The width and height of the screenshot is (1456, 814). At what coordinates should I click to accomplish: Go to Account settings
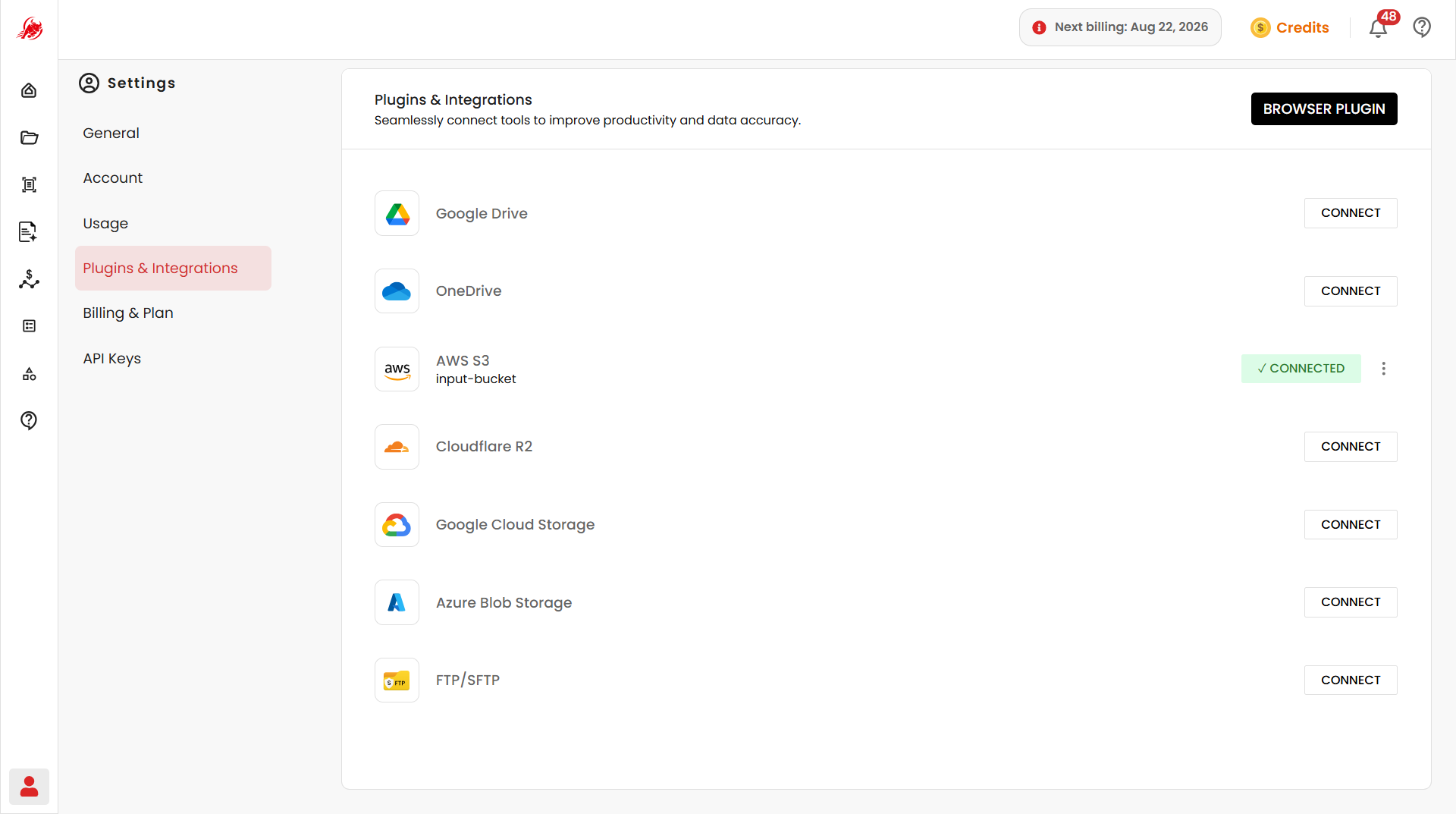[x=112, y=178]
